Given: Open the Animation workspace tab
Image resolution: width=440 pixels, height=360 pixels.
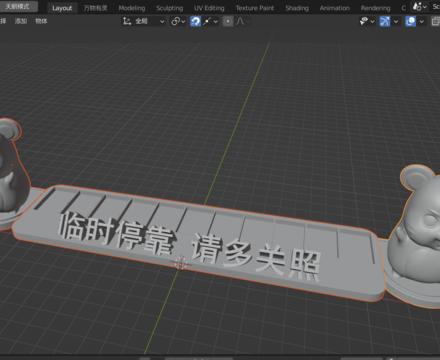Looking at the screenshot, I should (335, 8).
